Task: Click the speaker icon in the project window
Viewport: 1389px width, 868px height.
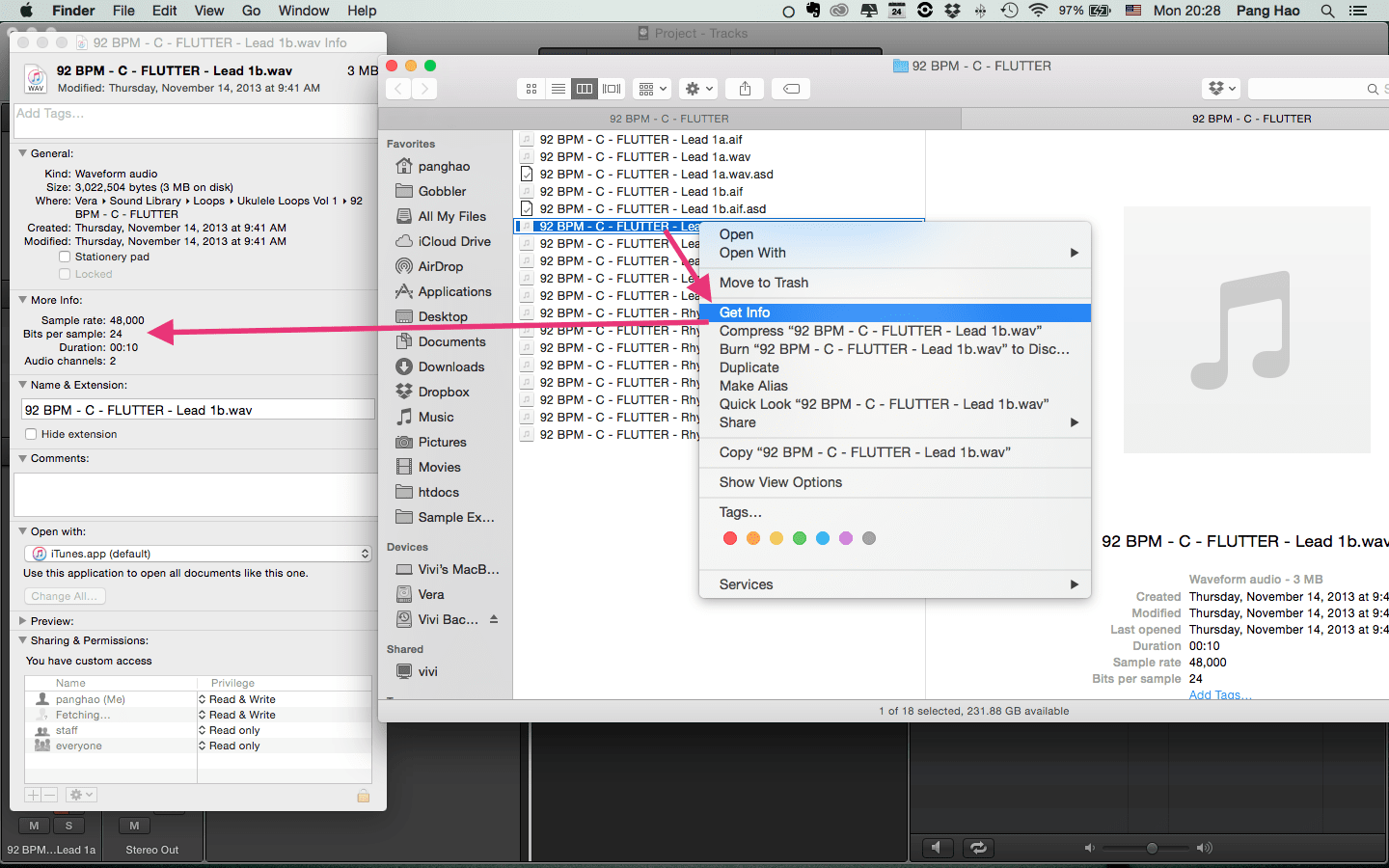Action: click(x=936, y=848)
